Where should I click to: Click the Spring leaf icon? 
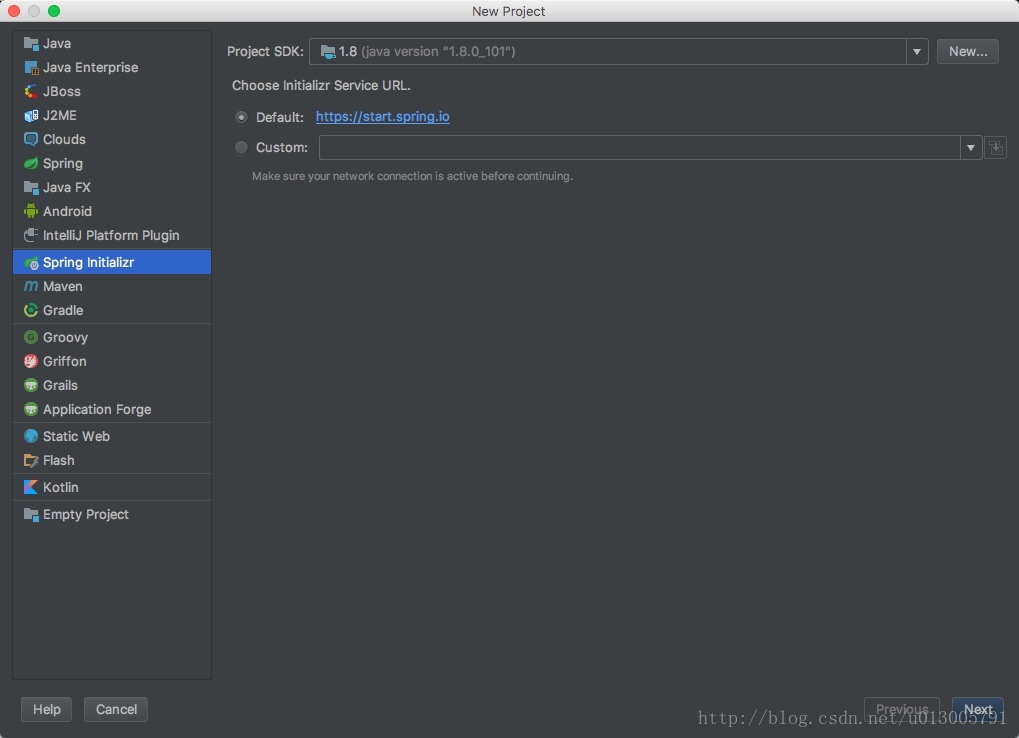31,163
